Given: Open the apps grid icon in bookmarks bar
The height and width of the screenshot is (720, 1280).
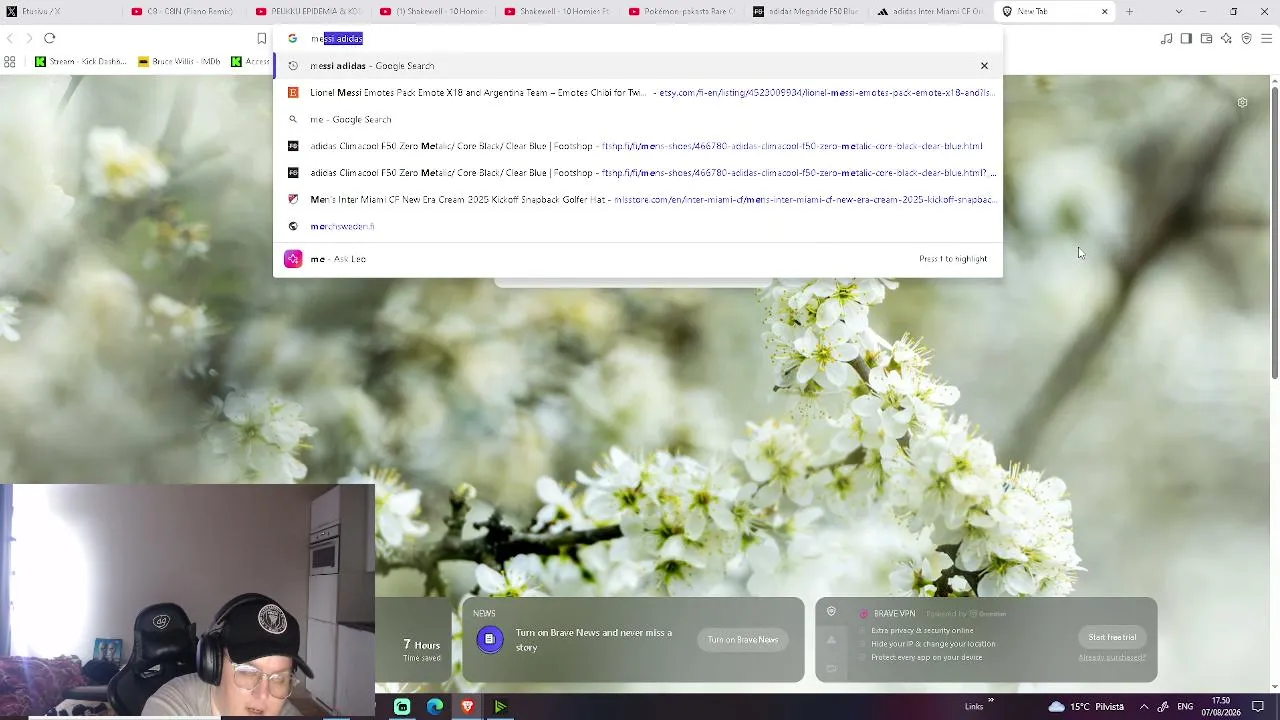Looking at the screenshot, I should (10, 61).
